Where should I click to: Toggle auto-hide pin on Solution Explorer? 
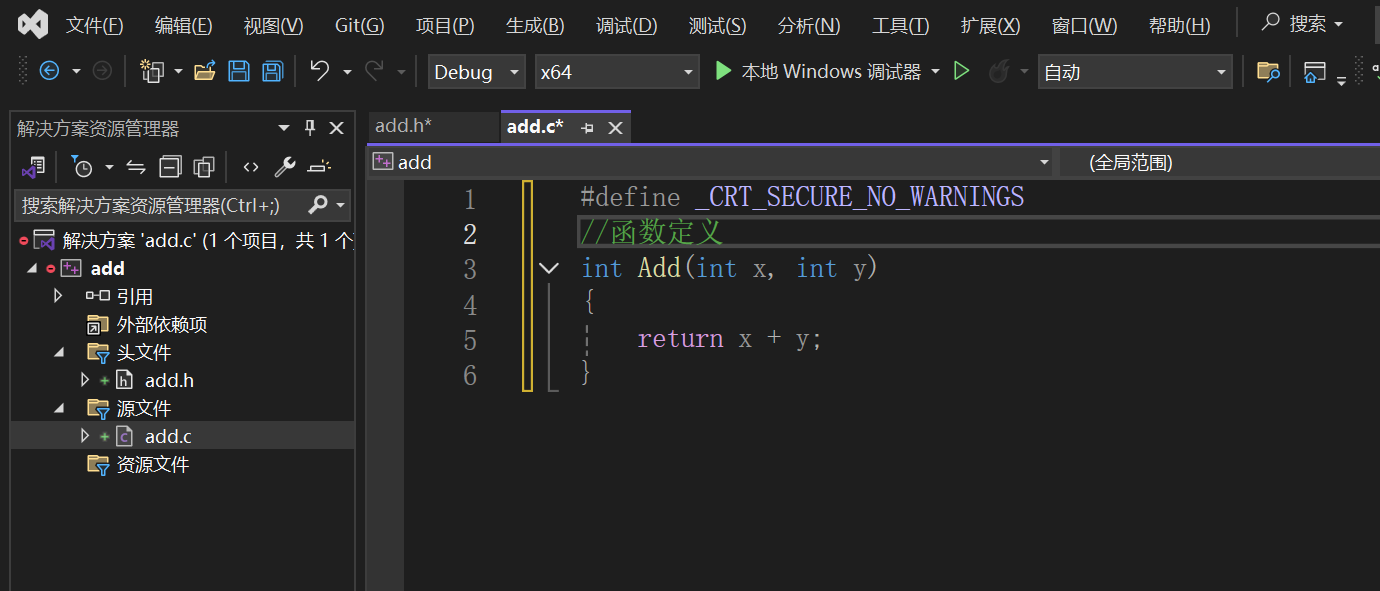[310, 128]
